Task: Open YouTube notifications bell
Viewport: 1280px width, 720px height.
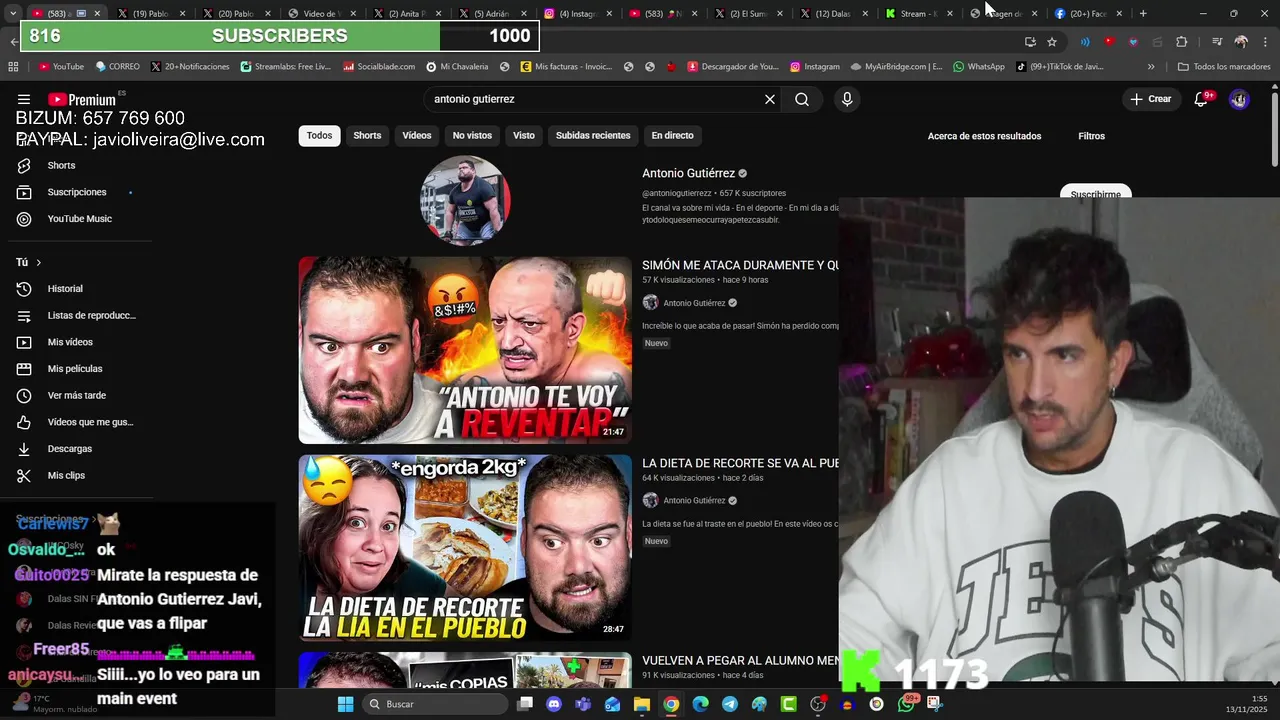Action: coord(1201,99)
